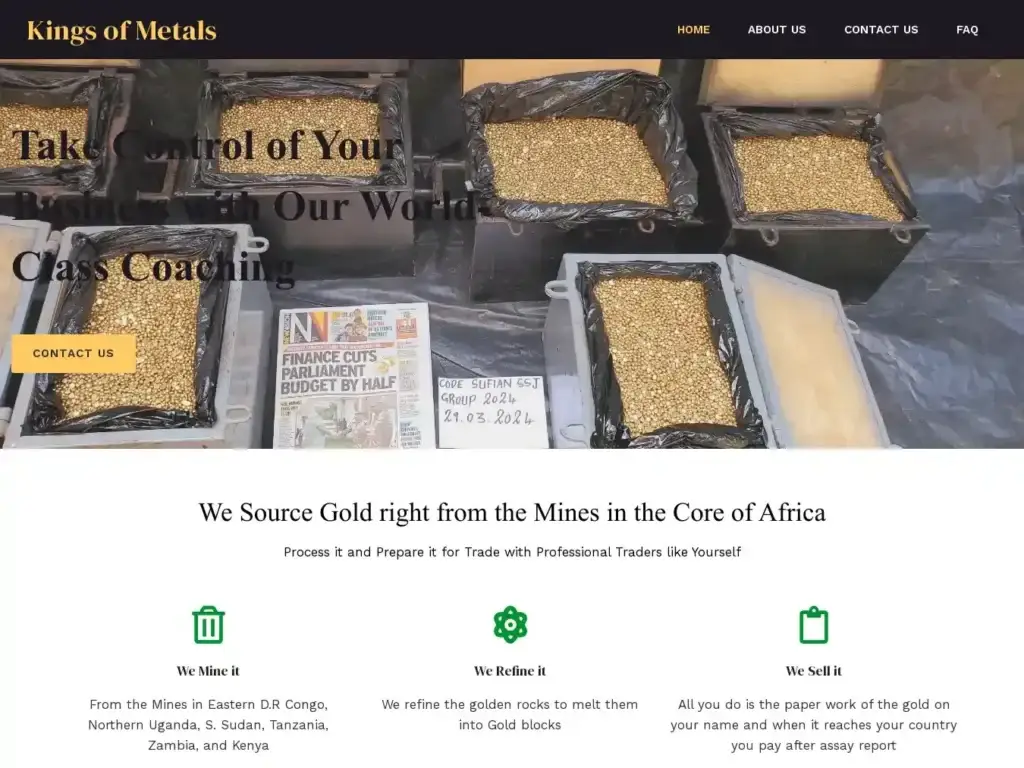This screenshot has width=1024, height=768.
Task: Open the Kings of Metals logo
Action: point(121,31)
